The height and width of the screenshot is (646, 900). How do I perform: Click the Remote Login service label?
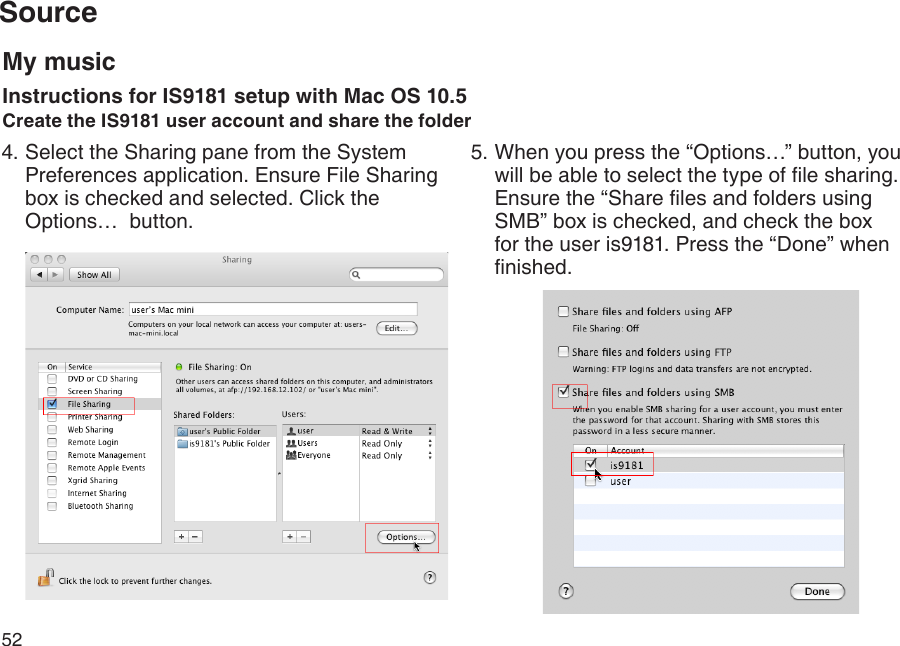point(93,442)
